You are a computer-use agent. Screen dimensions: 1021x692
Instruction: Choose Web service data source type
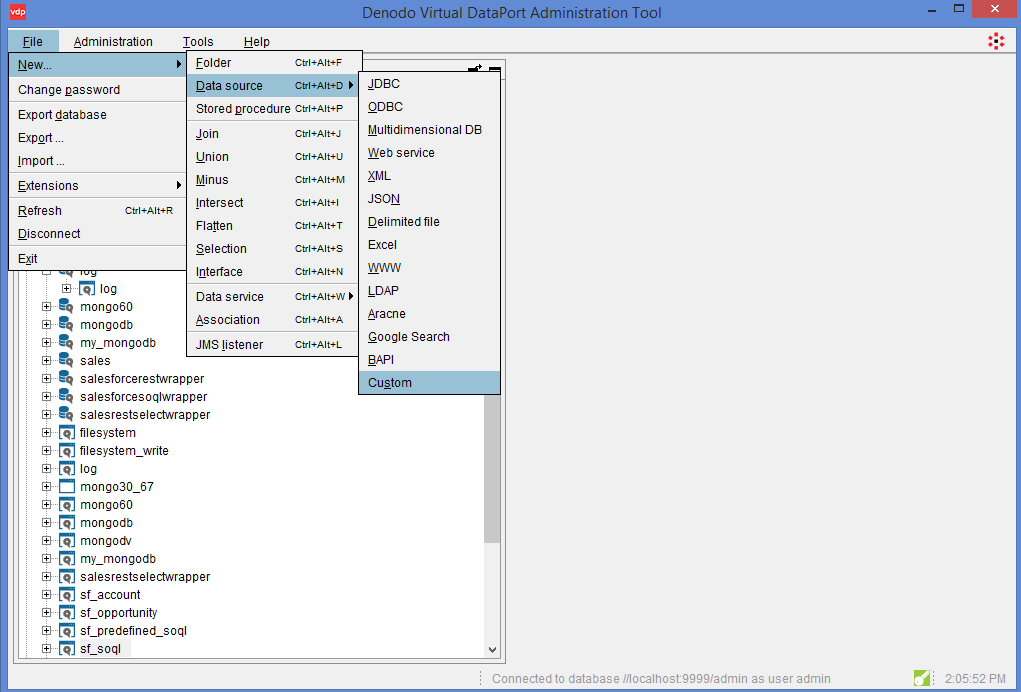(x=429, y=153)
